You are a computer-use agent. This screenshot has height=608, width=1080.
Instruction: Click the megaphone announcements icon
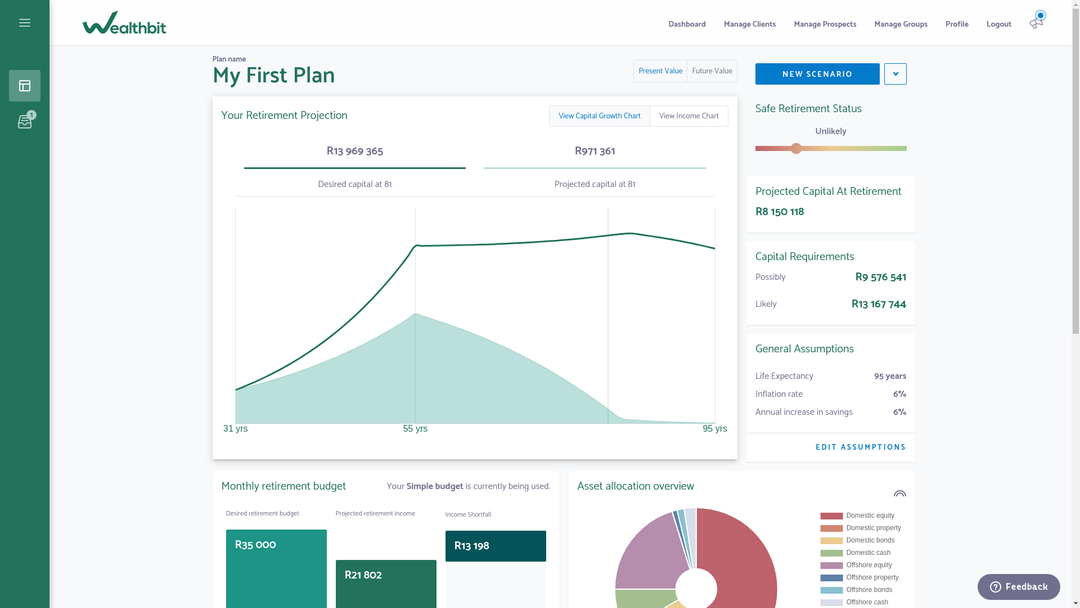(x=1036, y=23)
